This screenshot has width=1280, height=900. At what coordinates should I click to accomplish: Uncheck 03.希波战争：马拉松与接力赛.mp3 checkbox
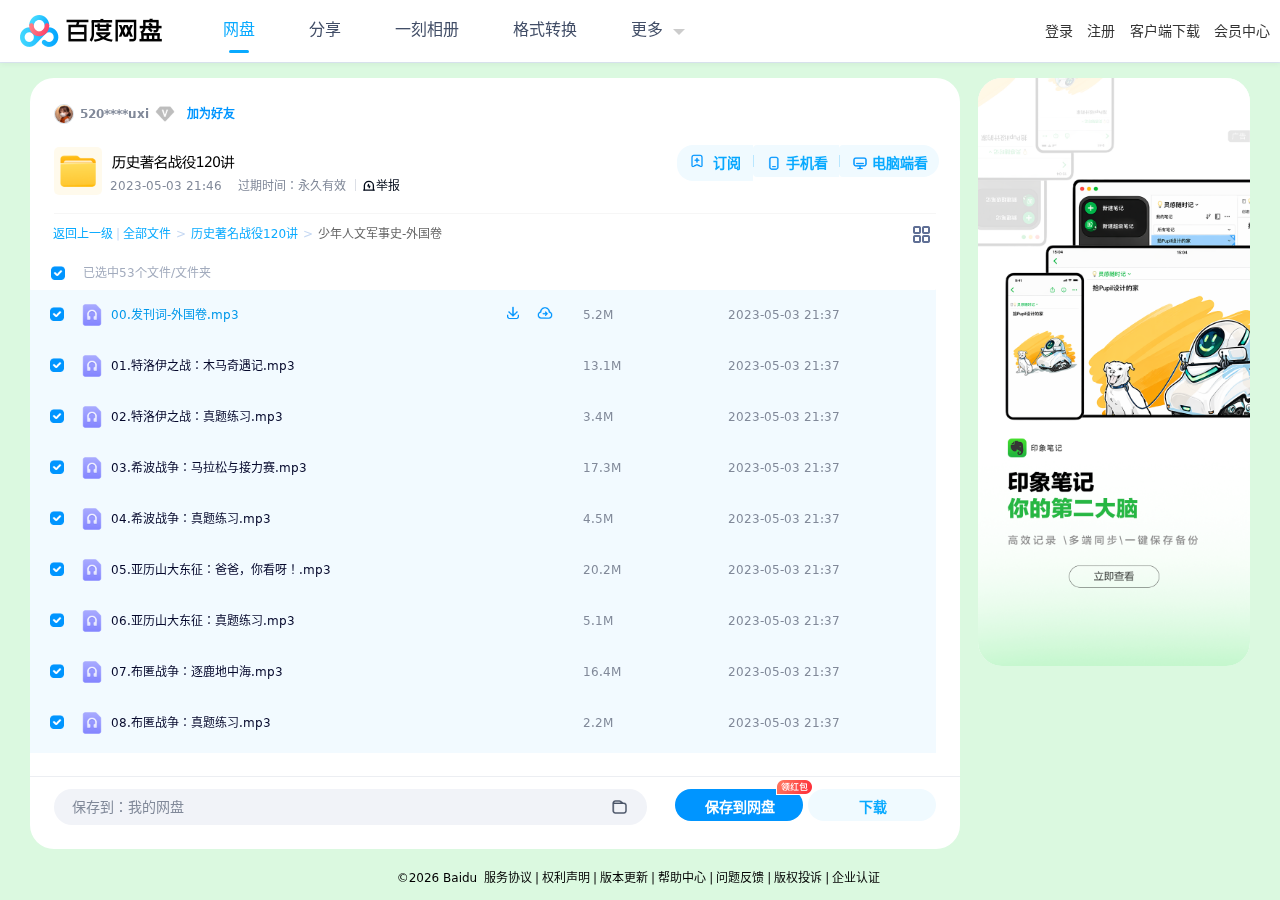point(57,467)
